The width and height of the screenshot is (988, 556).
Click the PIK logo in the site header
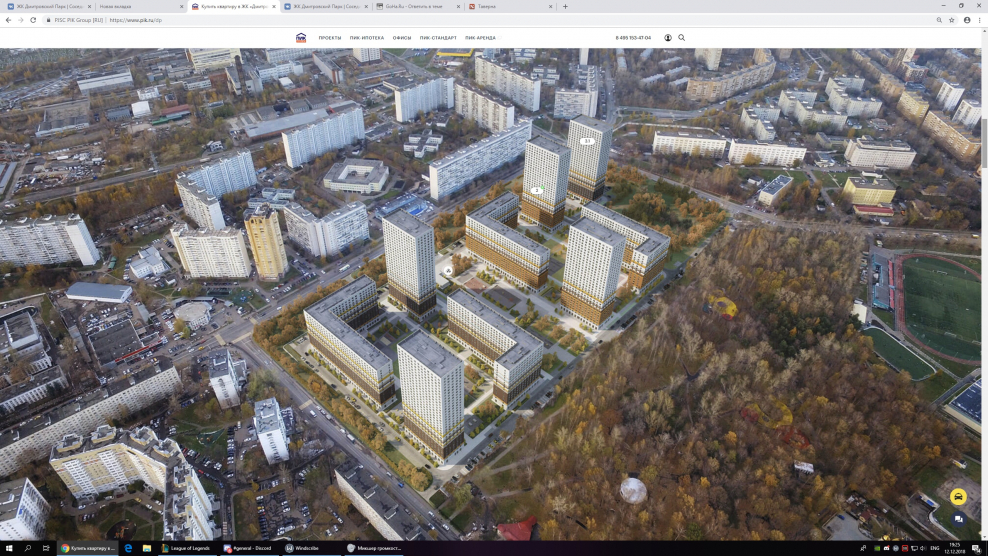point(301,38)
